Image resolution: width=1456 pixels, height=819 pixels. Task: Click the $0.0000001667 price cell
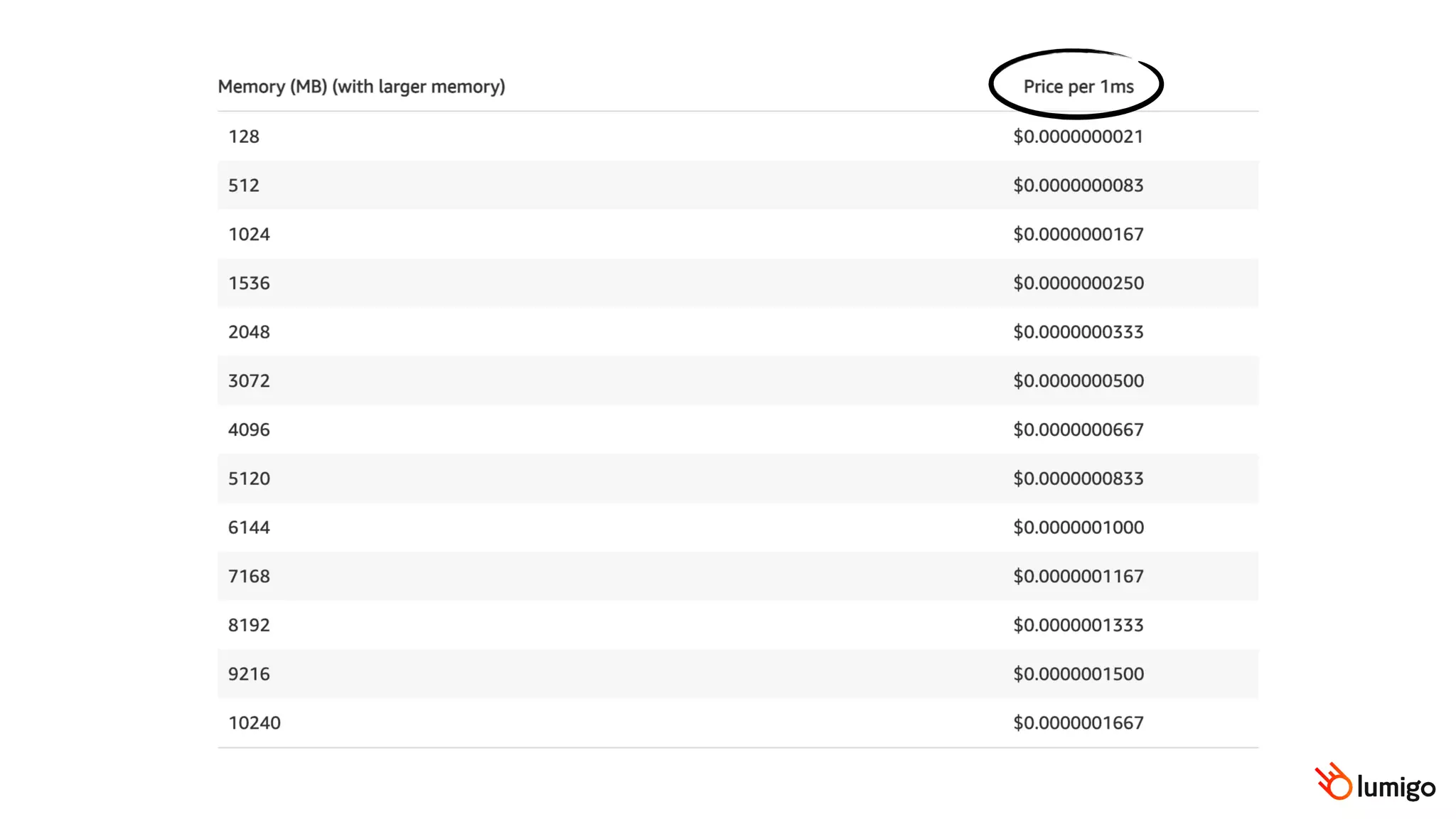click(1078, 723)
